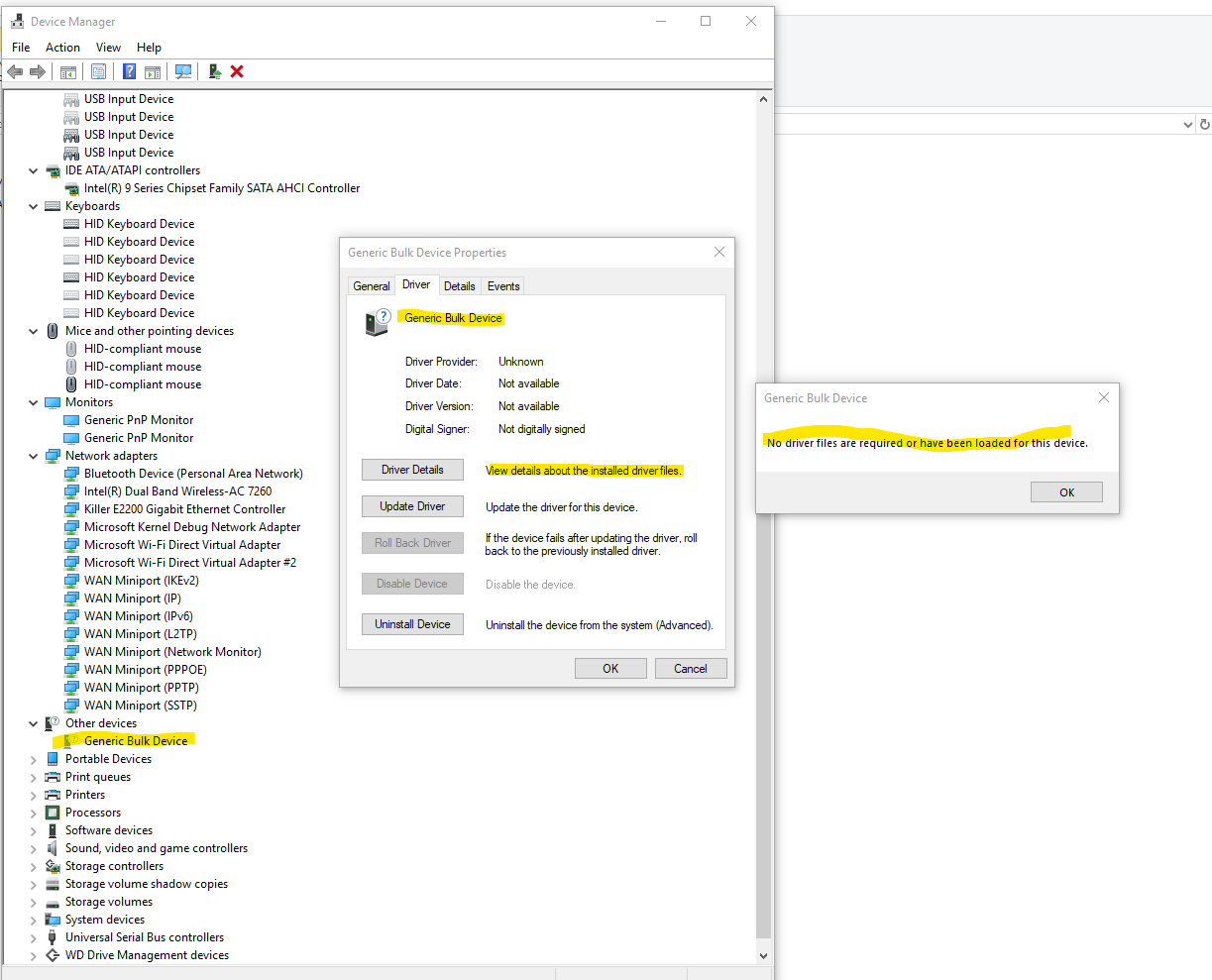Screen dimensions: 1212x980
Task: Expand WD Drive Management devices node
Action: [33, 955]
